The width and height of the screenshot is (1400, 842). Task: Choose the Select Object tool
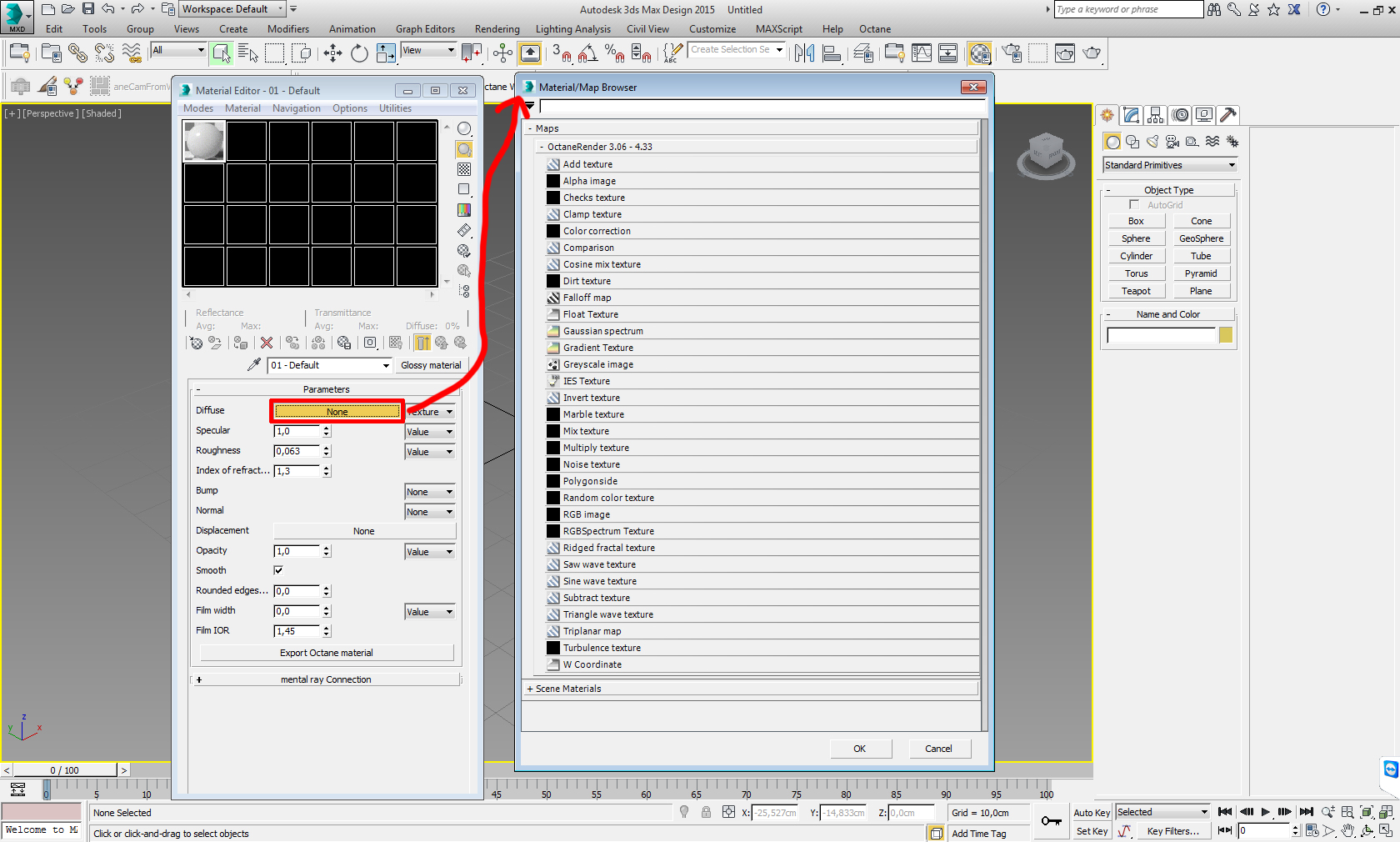222,53
